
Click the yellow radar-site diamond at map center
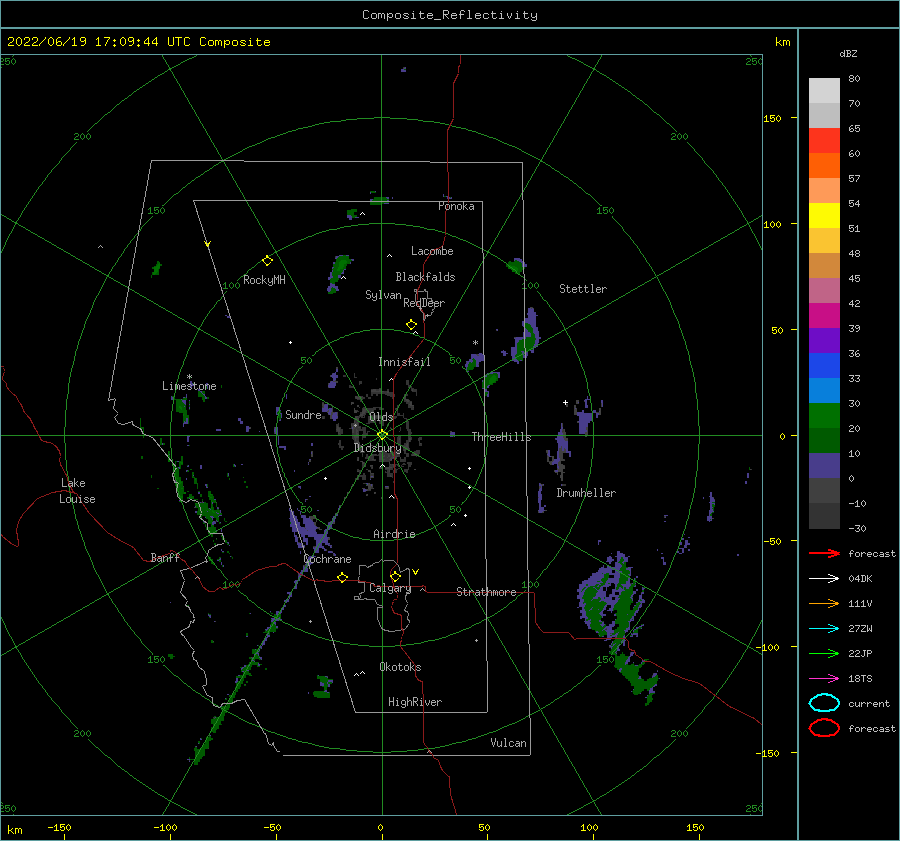(382, 435)
